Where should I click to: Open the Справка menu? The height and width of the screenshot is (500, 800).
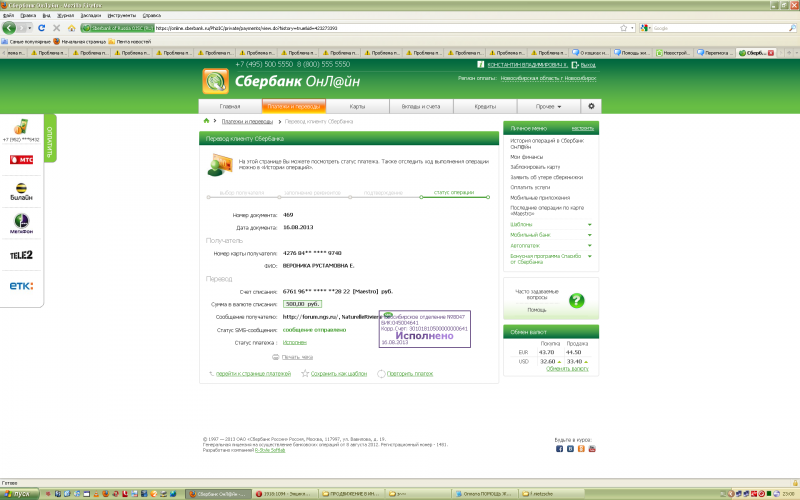coord(152,15)
